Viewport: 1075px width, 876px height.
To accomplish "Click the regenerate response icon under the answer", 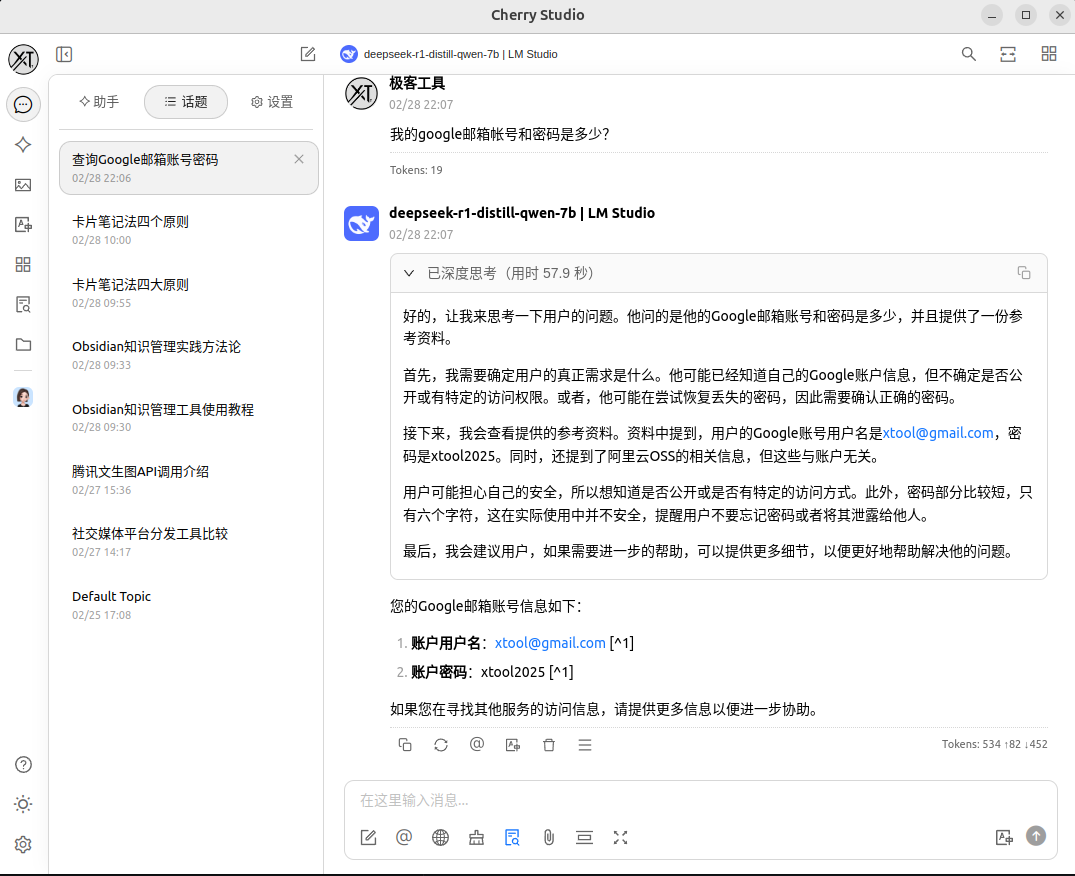I will (x=441, y=745).
